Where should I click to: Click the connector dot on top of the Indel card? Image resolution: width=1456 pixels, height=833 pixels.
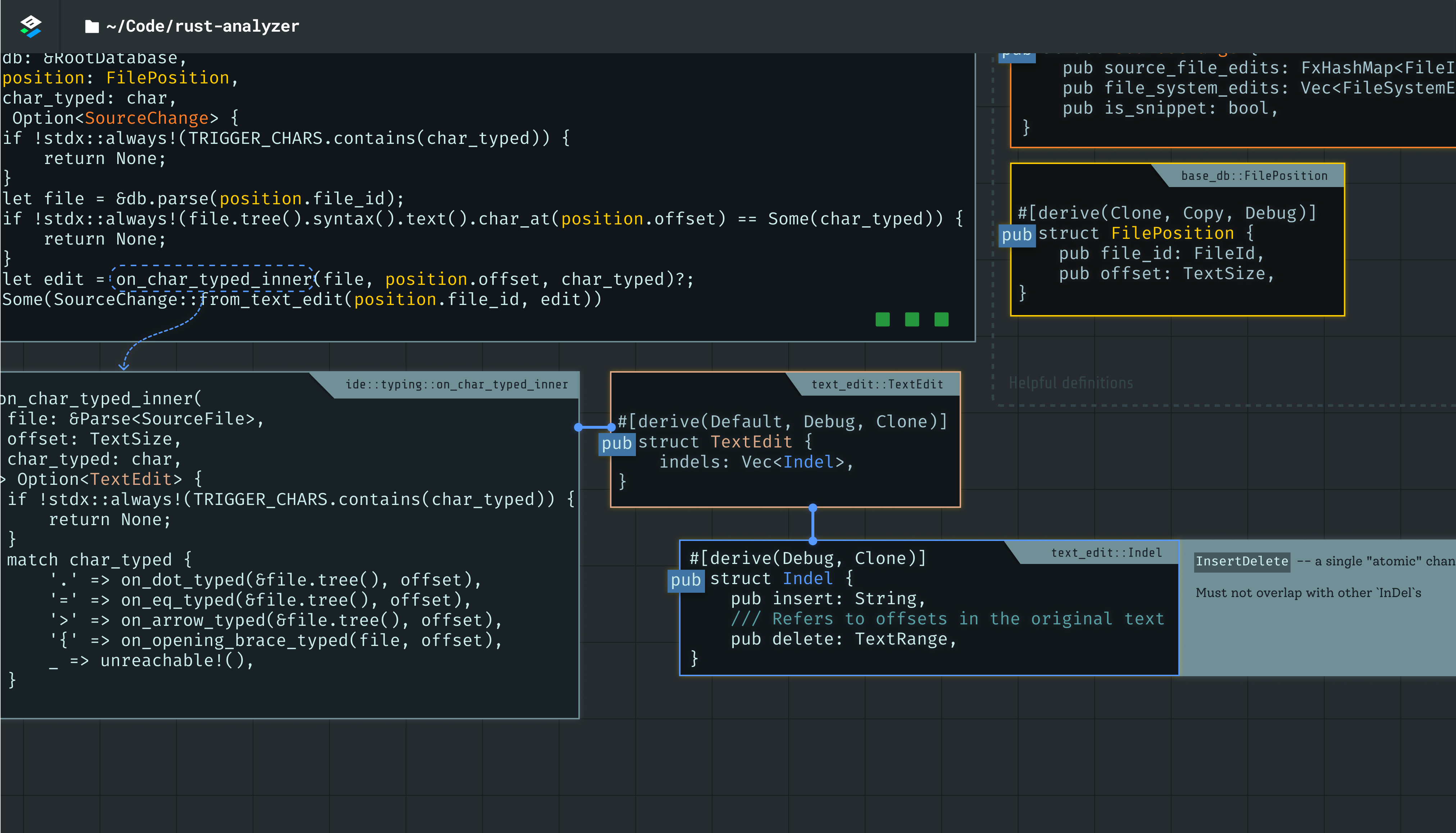click(x=813, y=541)
